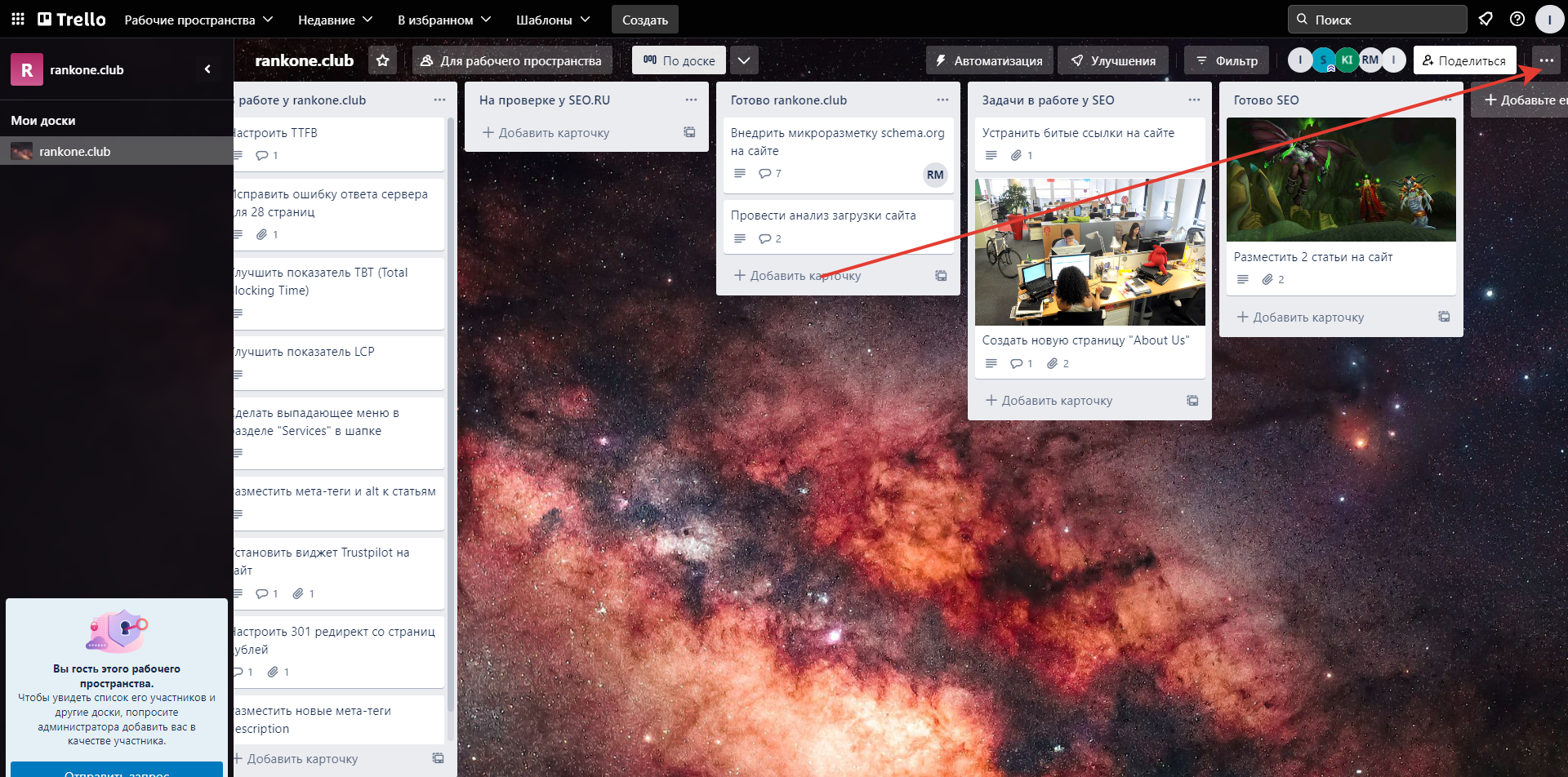Click the "Поделиться" button
Viewport: 1568px width, 777px height.
[1465, 60]
